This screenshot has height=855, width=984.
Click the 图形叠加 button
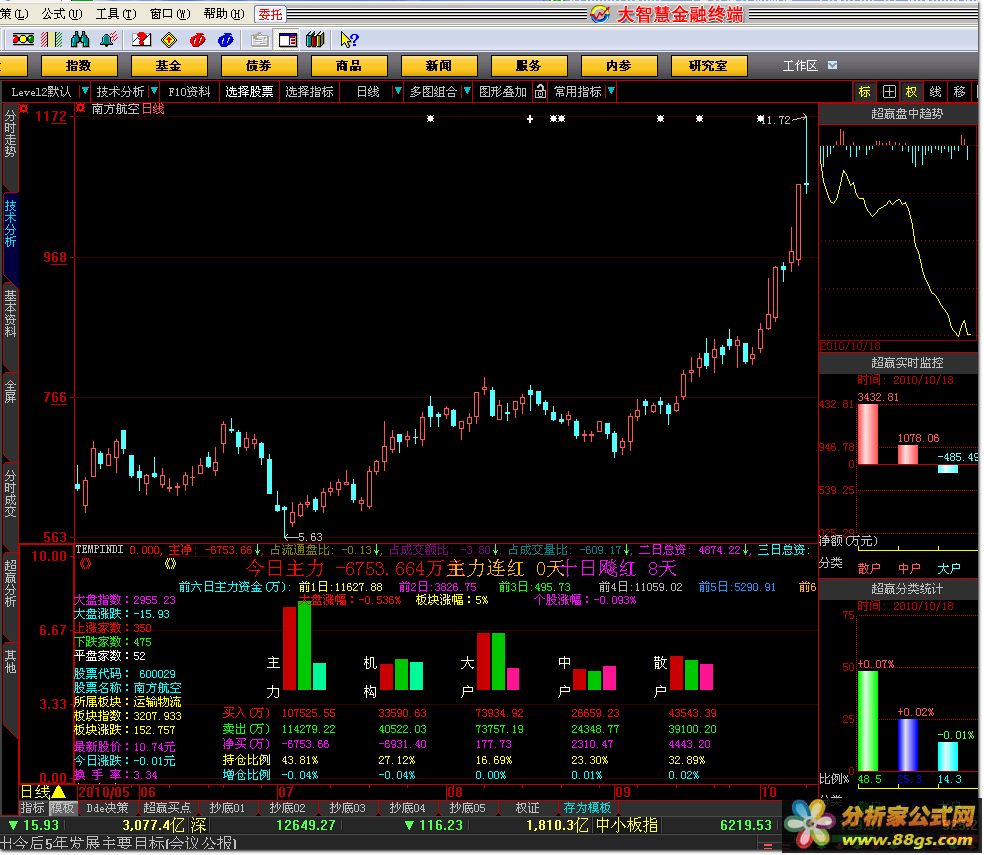pyautogui.click(x=503, y=92)
